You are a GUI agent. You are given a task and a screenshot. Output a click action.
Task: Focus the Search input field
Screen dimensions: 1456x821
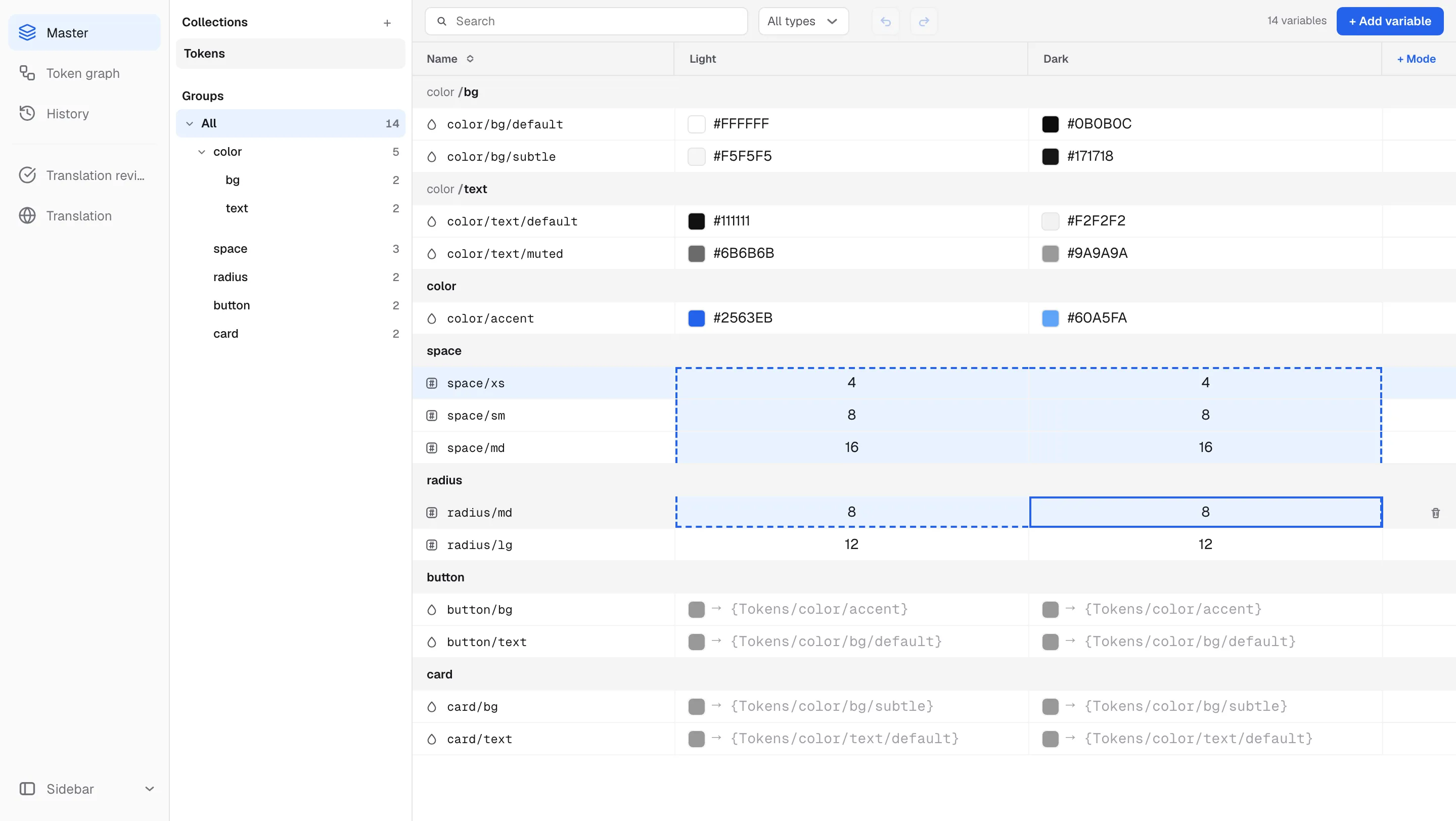(x=586, y=21)
